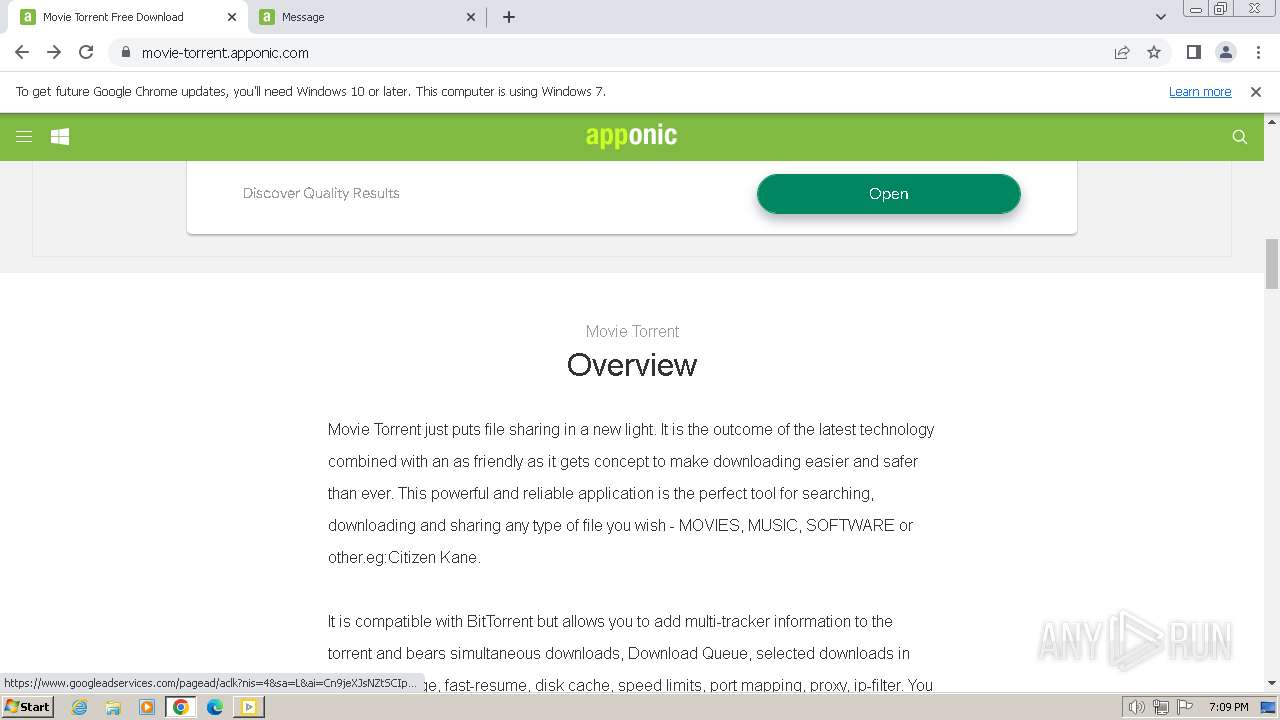
Task: Click the green Open ad button
Action: click(889, 194)
